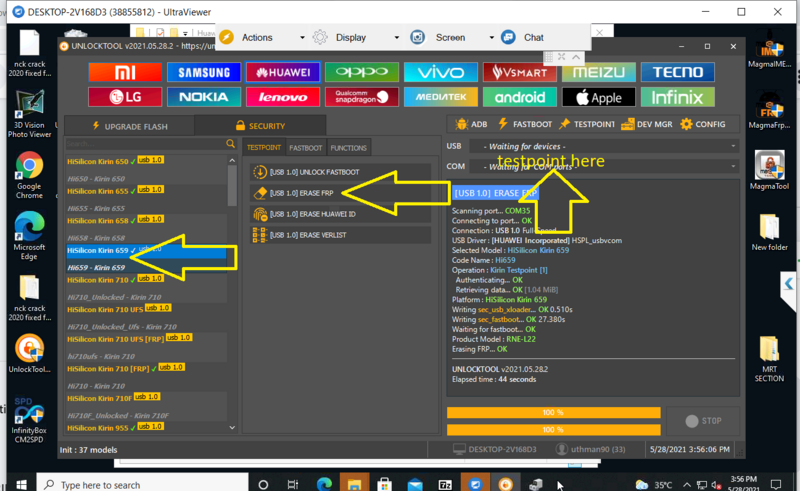The image size is (800, 491).
Task: Select the Huawei brand tile
Action: 283,72
